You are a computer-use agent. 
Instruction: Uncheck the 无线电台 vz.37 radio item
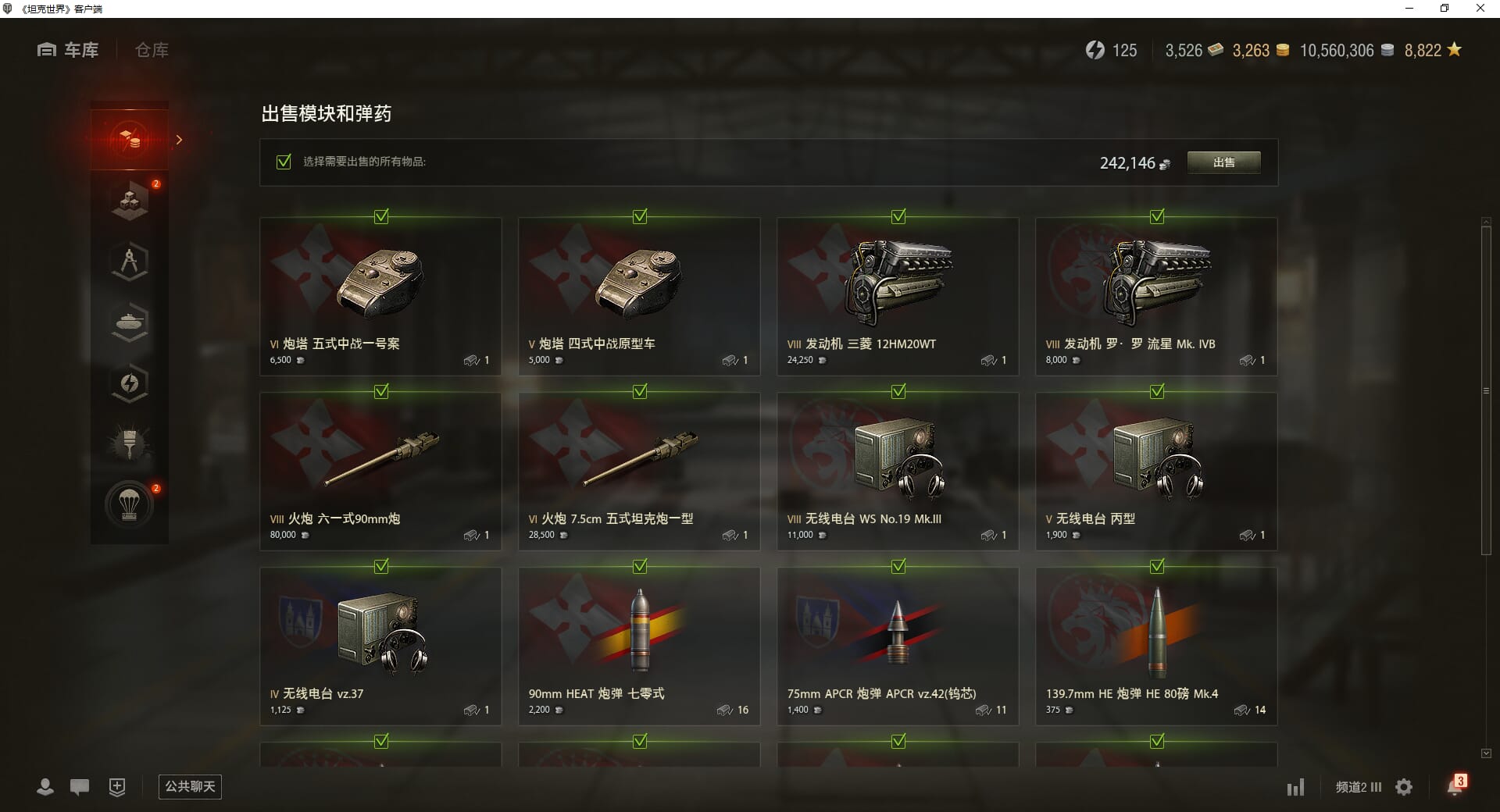(x=381, y=566)
